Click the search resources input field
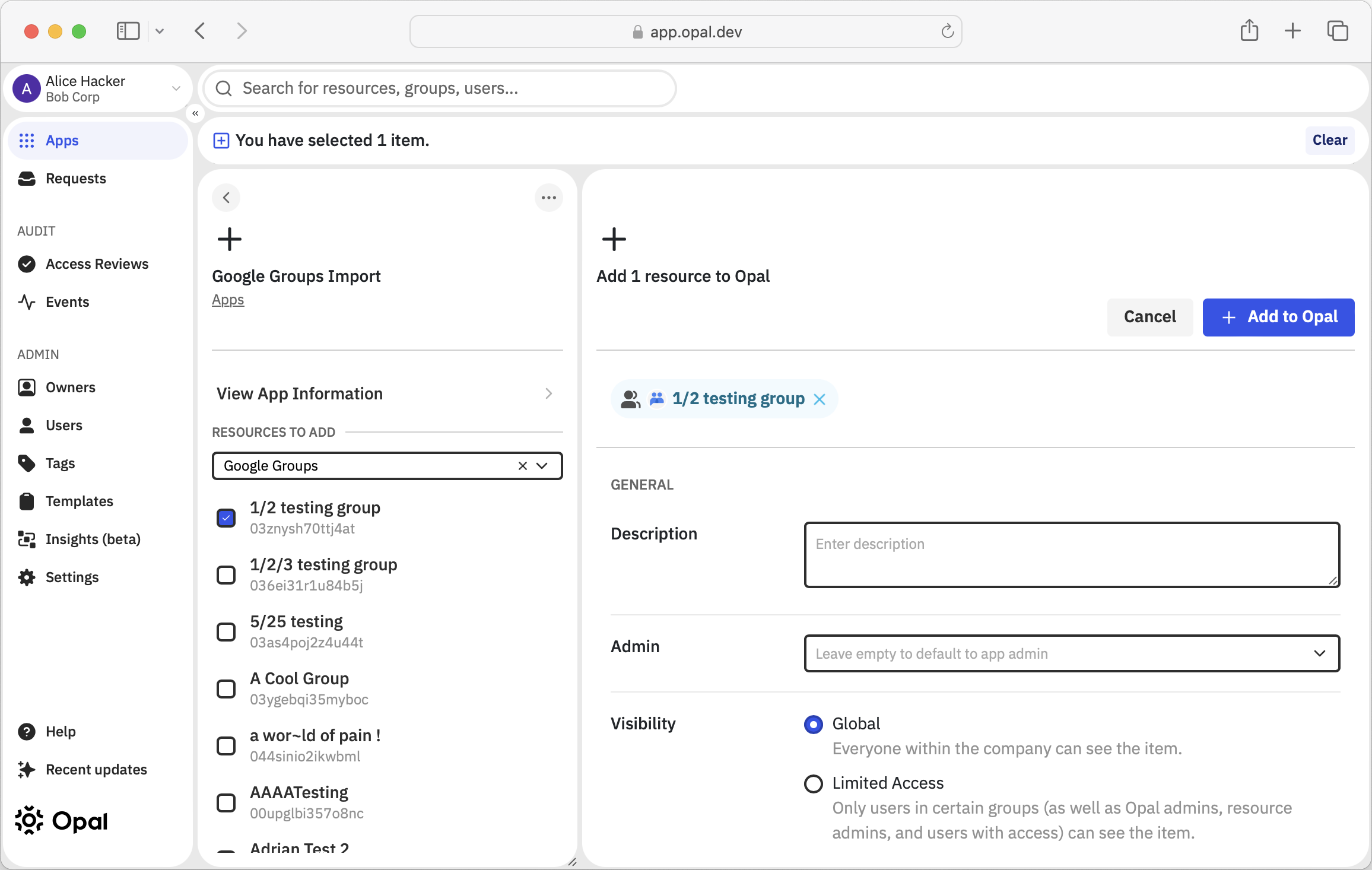1372x870 pixels. coord(440,88)
